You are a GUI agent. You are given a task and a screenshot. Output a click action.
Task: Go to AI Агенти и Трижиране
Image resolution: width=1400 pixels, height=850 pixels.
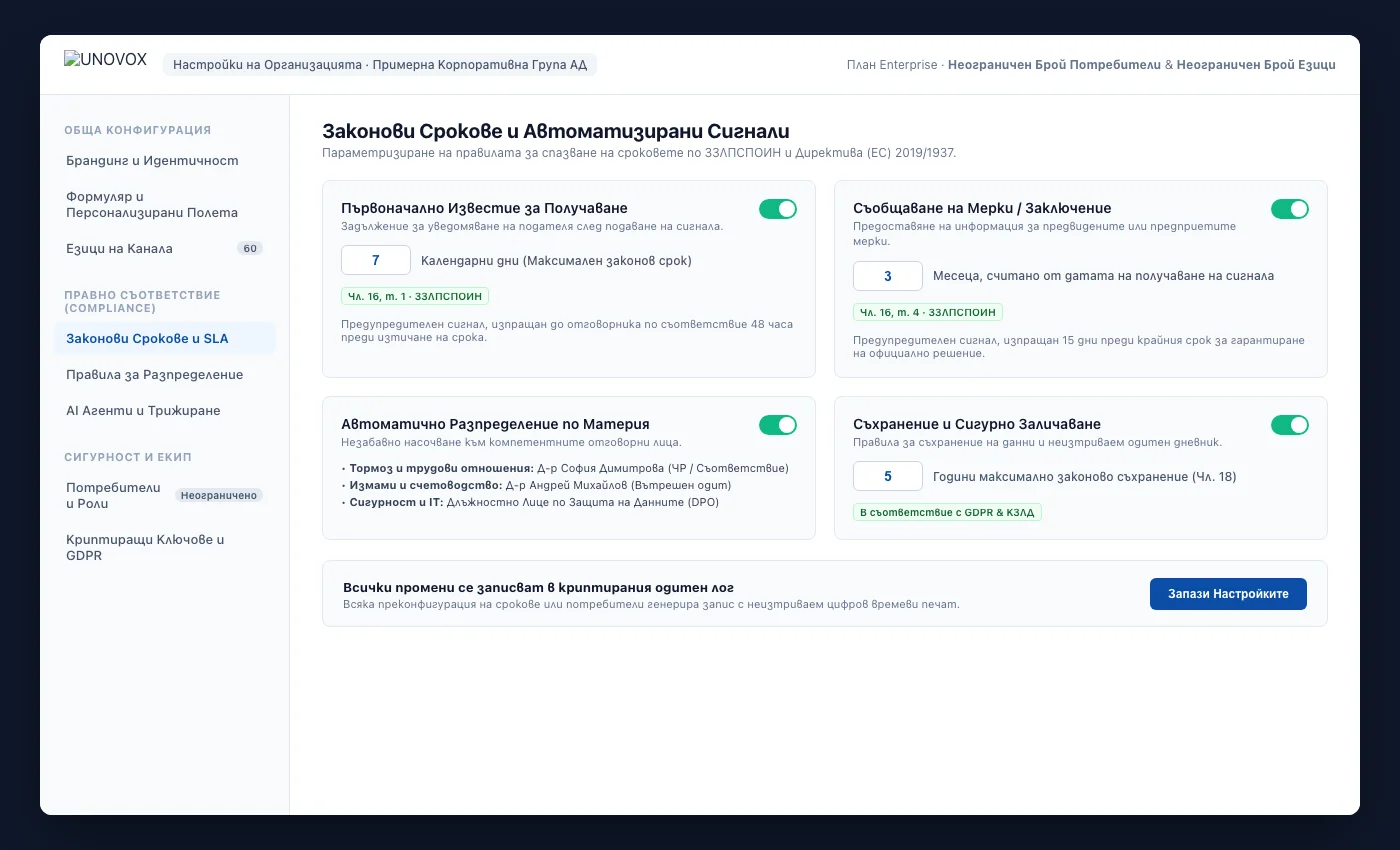click(x=165, y=411)
